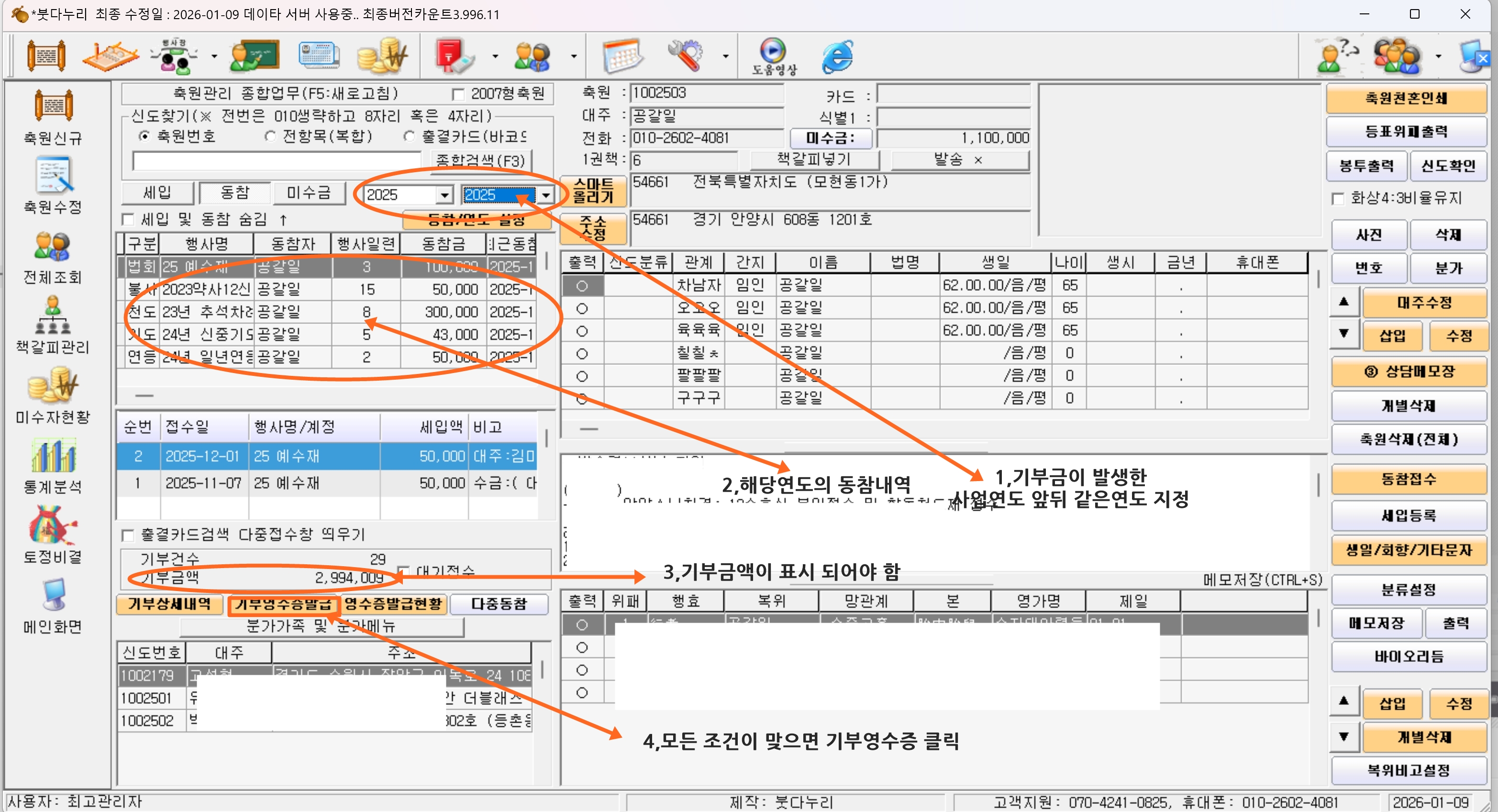Launch Internet Explorer toolbar icon
Image resolution: width=1498 pixels, height=812 pixels.
pyautogui.click(x=837, y=56)
